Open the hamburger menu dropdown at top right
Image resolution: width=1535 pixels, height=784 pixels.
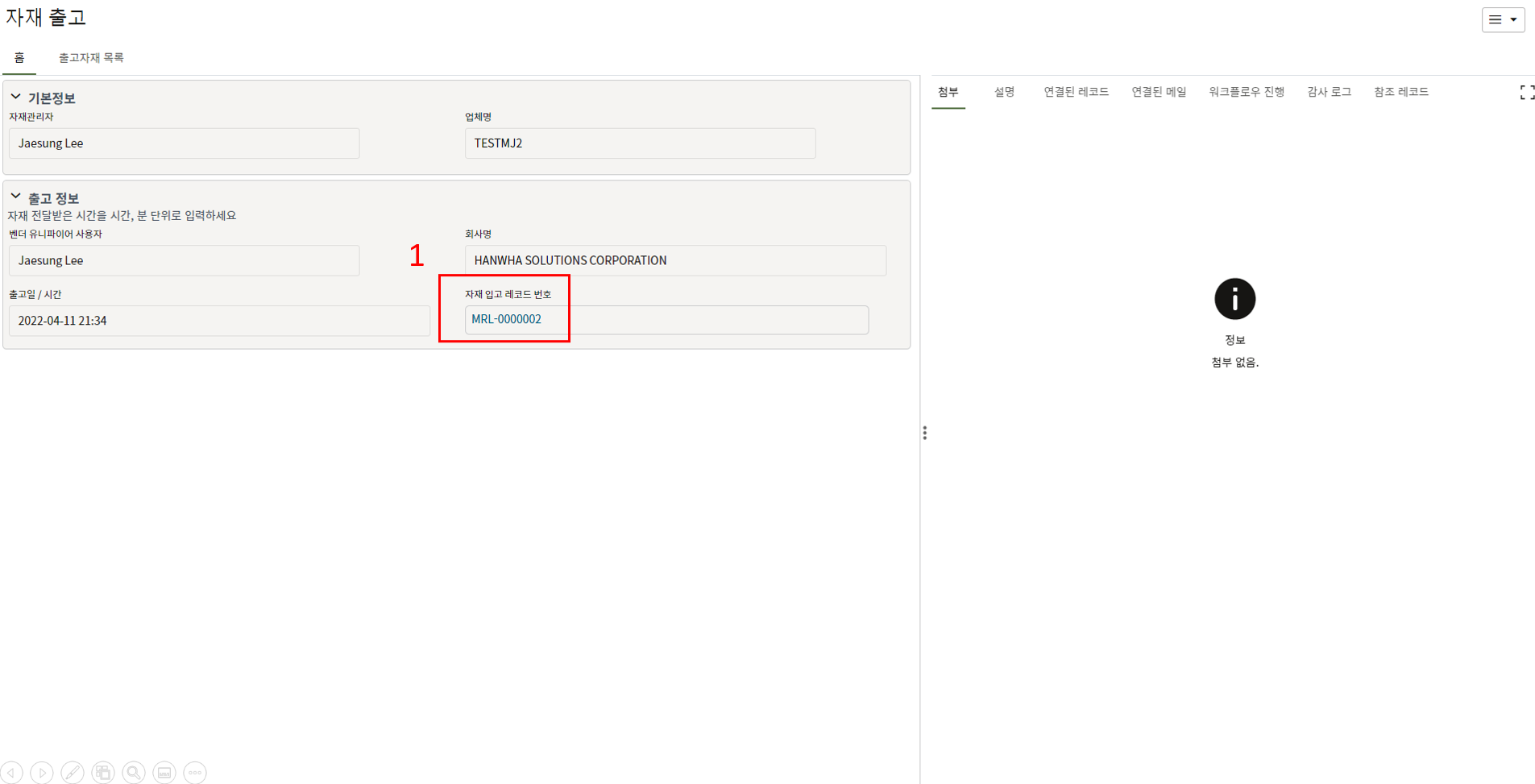click(1502, 20)
